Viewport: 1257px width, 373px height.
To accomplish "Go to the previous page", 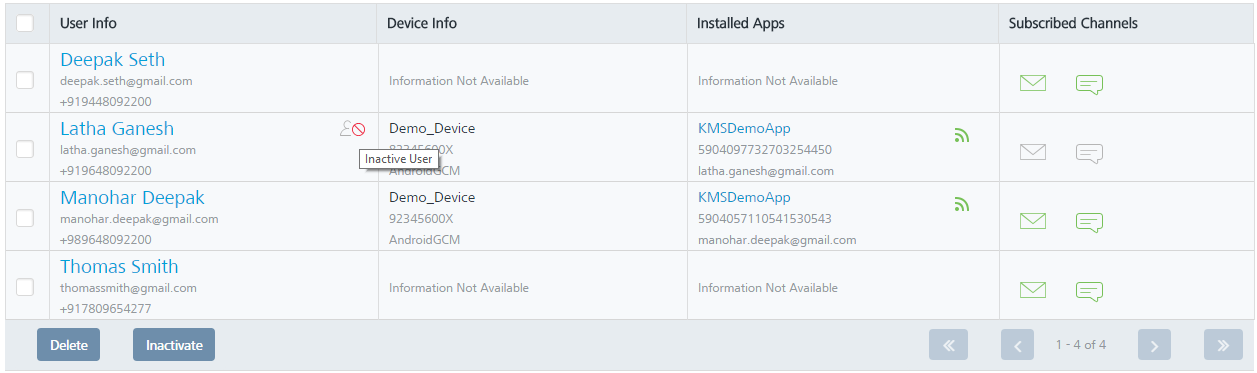I will pyautogui.click(x=1017, y=345).
